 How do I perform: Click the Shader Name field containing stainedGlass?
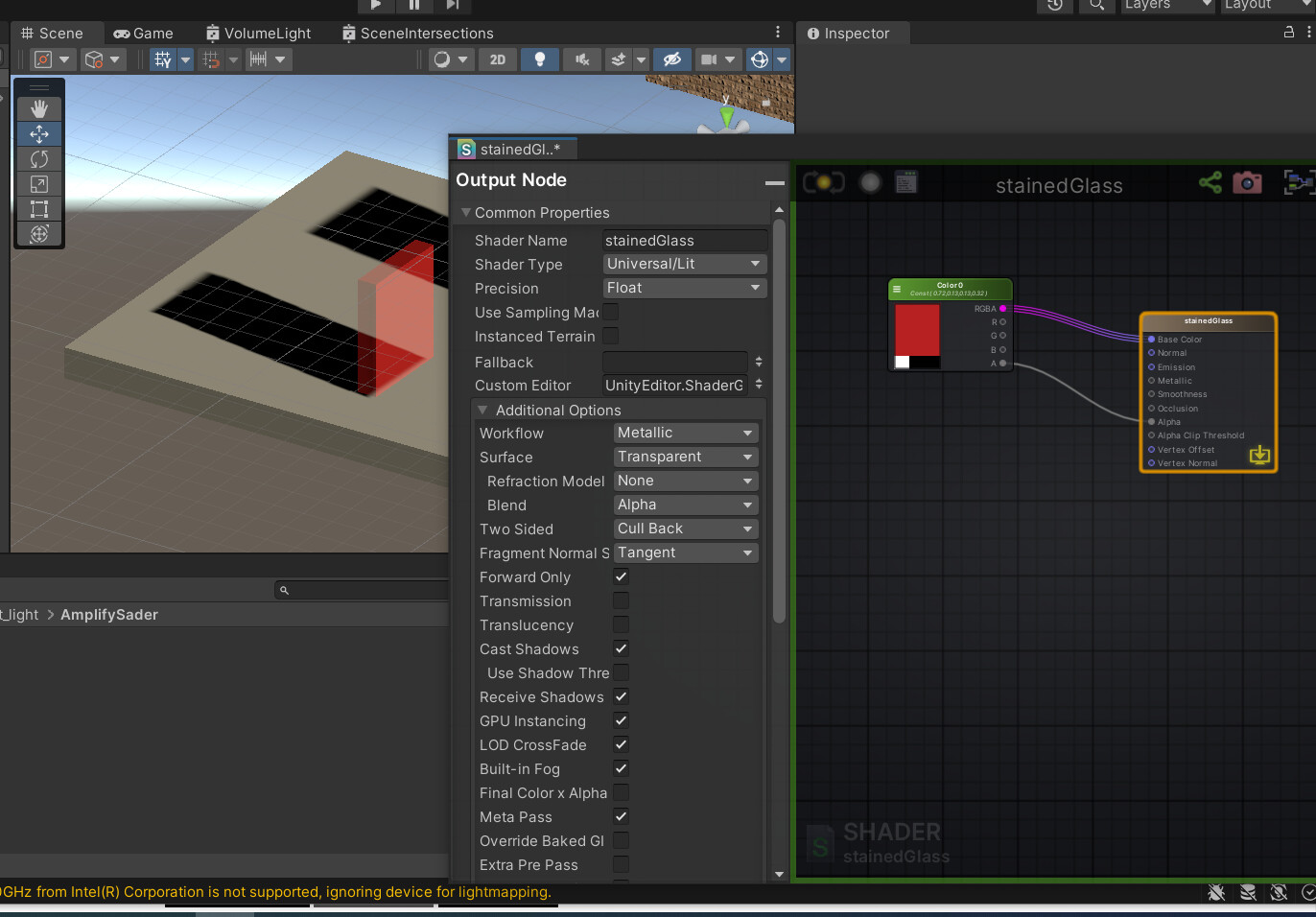tap(684, 240)
